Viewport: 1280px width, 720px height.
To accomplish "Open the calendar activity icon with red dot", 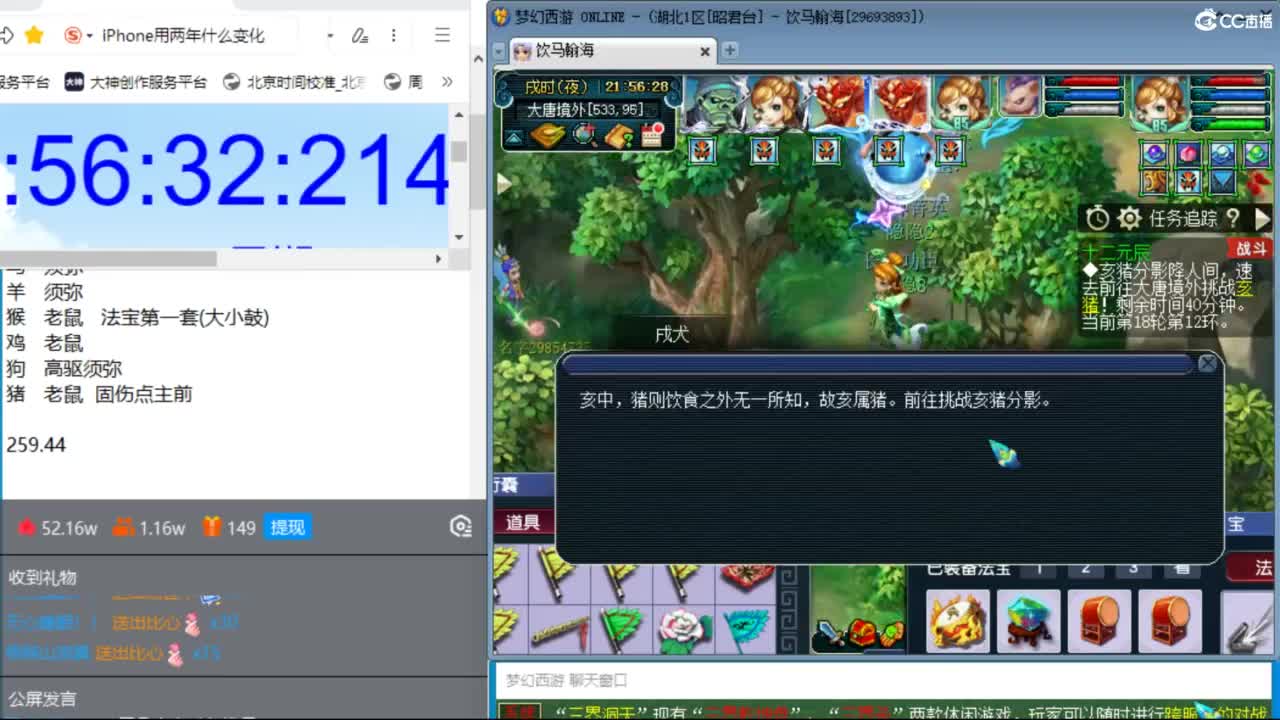I will 652,135.
